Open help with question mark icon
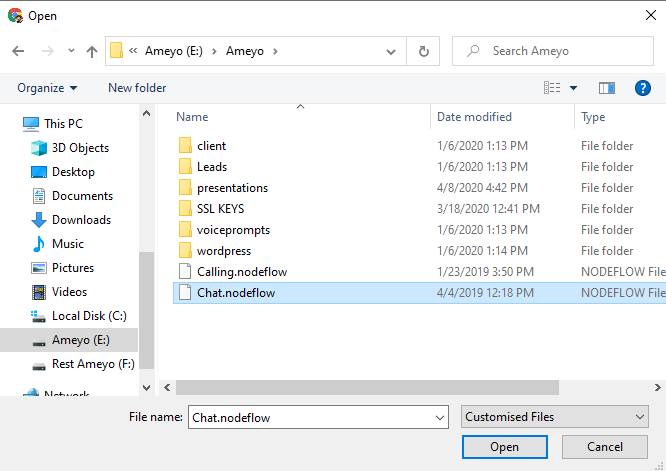Image resolution: width=666 pixels, height=471 pixels. tap(643, 88)
